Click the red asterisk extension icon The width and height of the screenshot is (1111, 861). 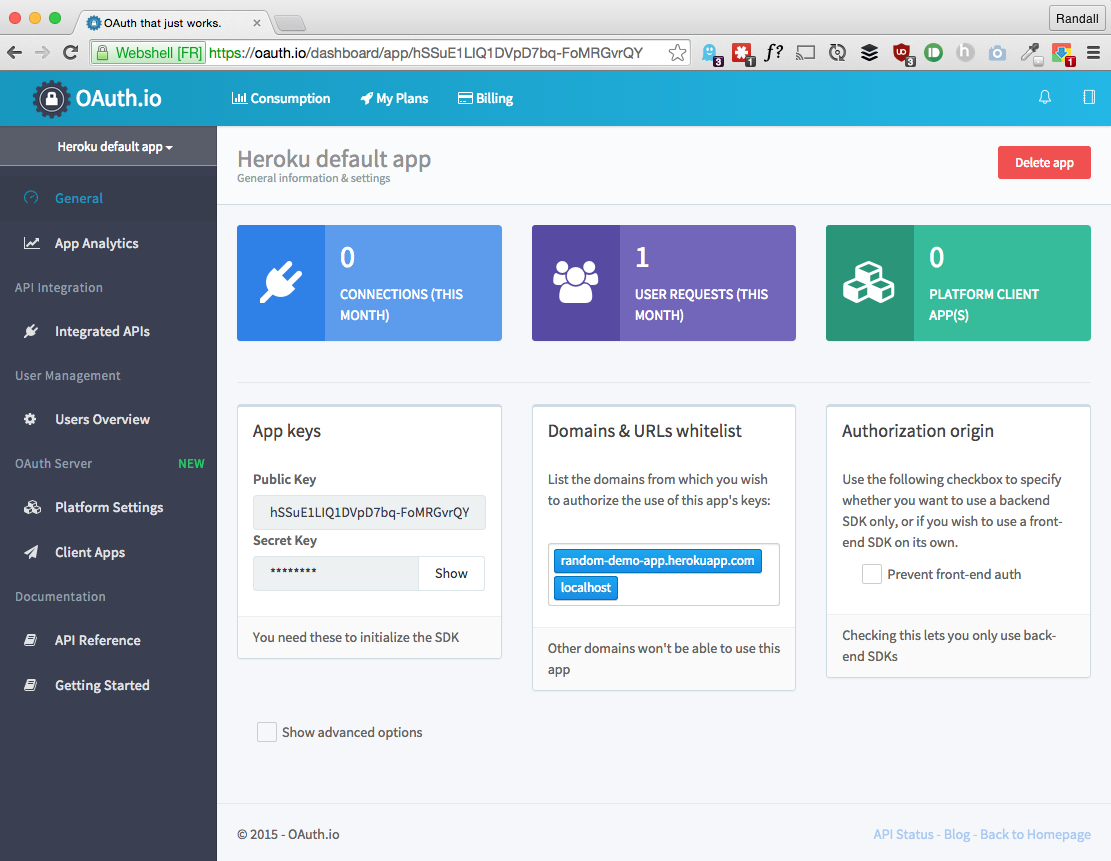click(x=742, y=53)
